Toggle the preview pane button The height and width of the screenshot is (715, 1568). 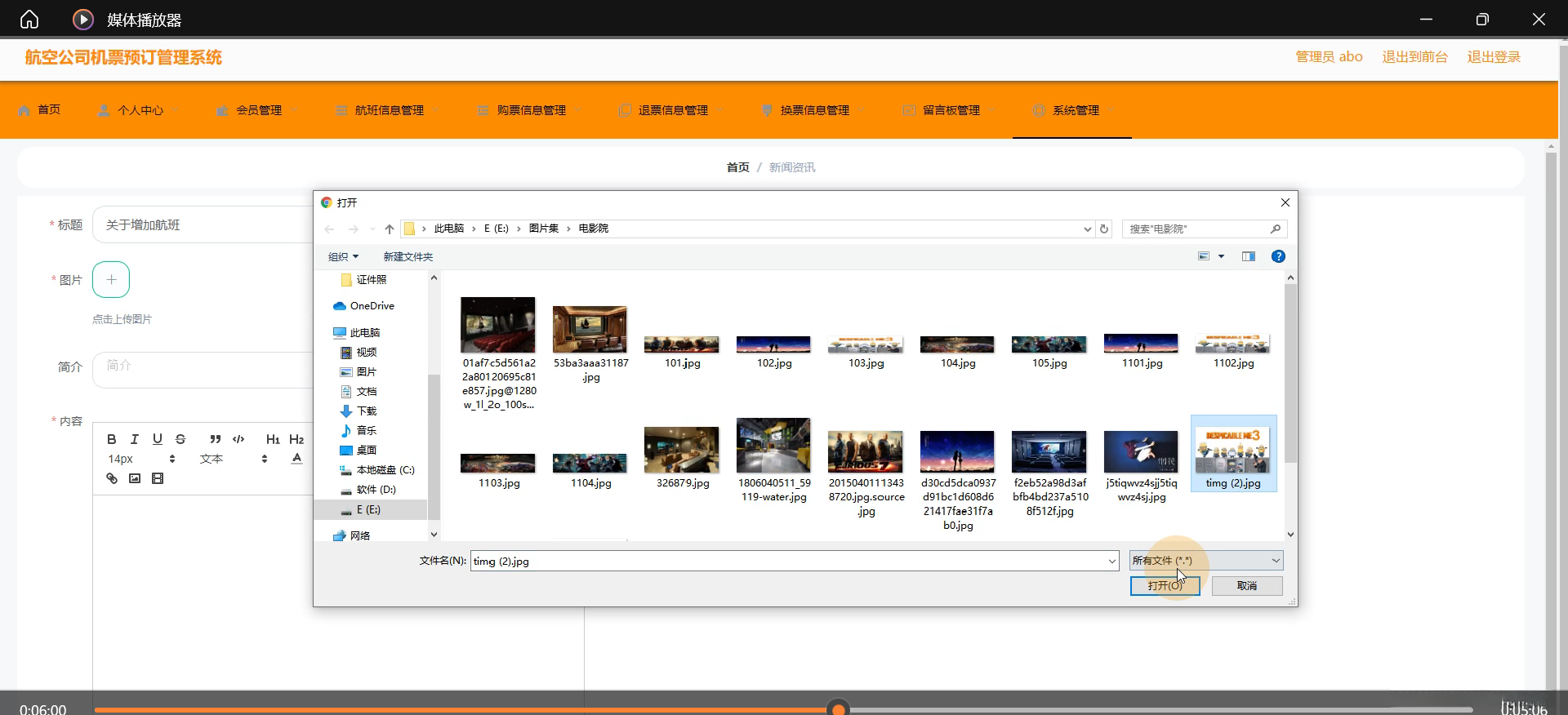tap(1248, 256)
